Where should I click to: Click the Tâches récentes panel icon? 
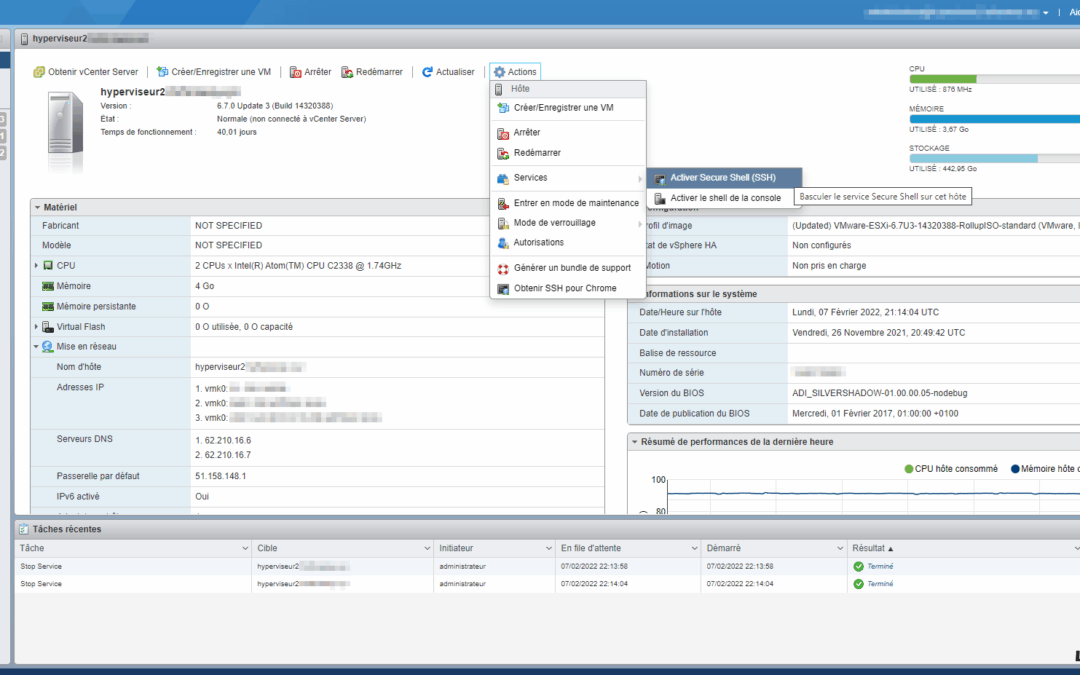point(24,529)
